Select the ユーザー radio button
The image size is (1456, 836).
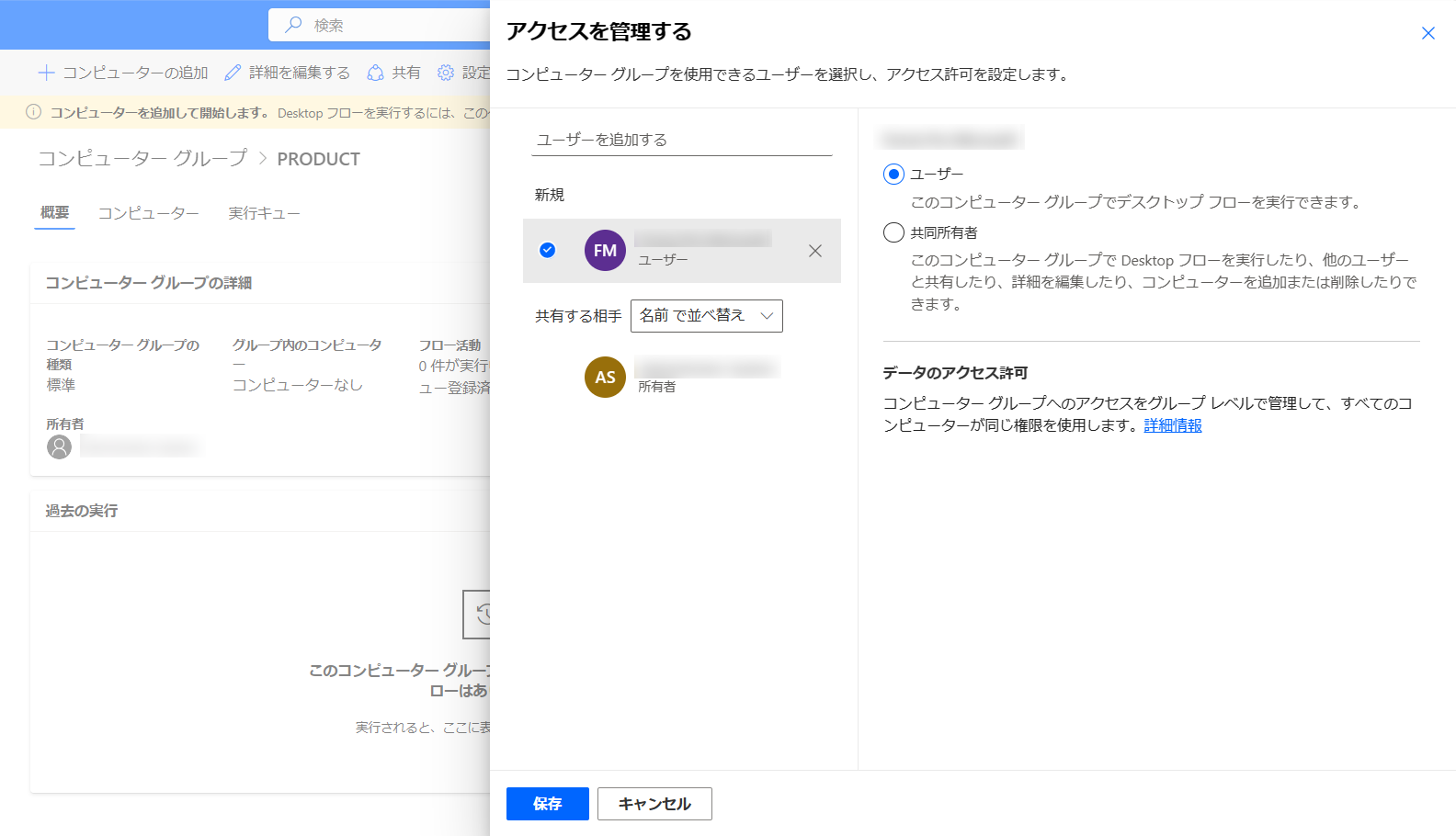coord(893,174)
